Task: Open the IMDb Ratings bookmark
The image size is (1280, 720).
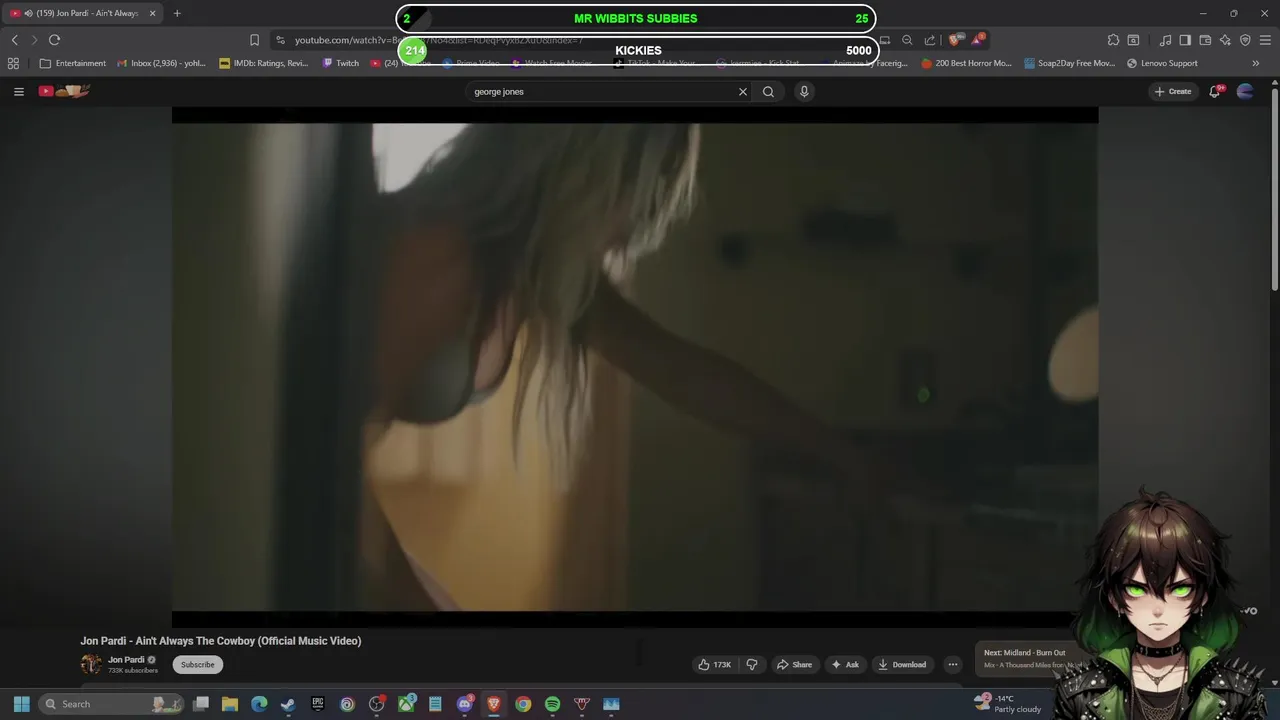Action: point(264,63)
